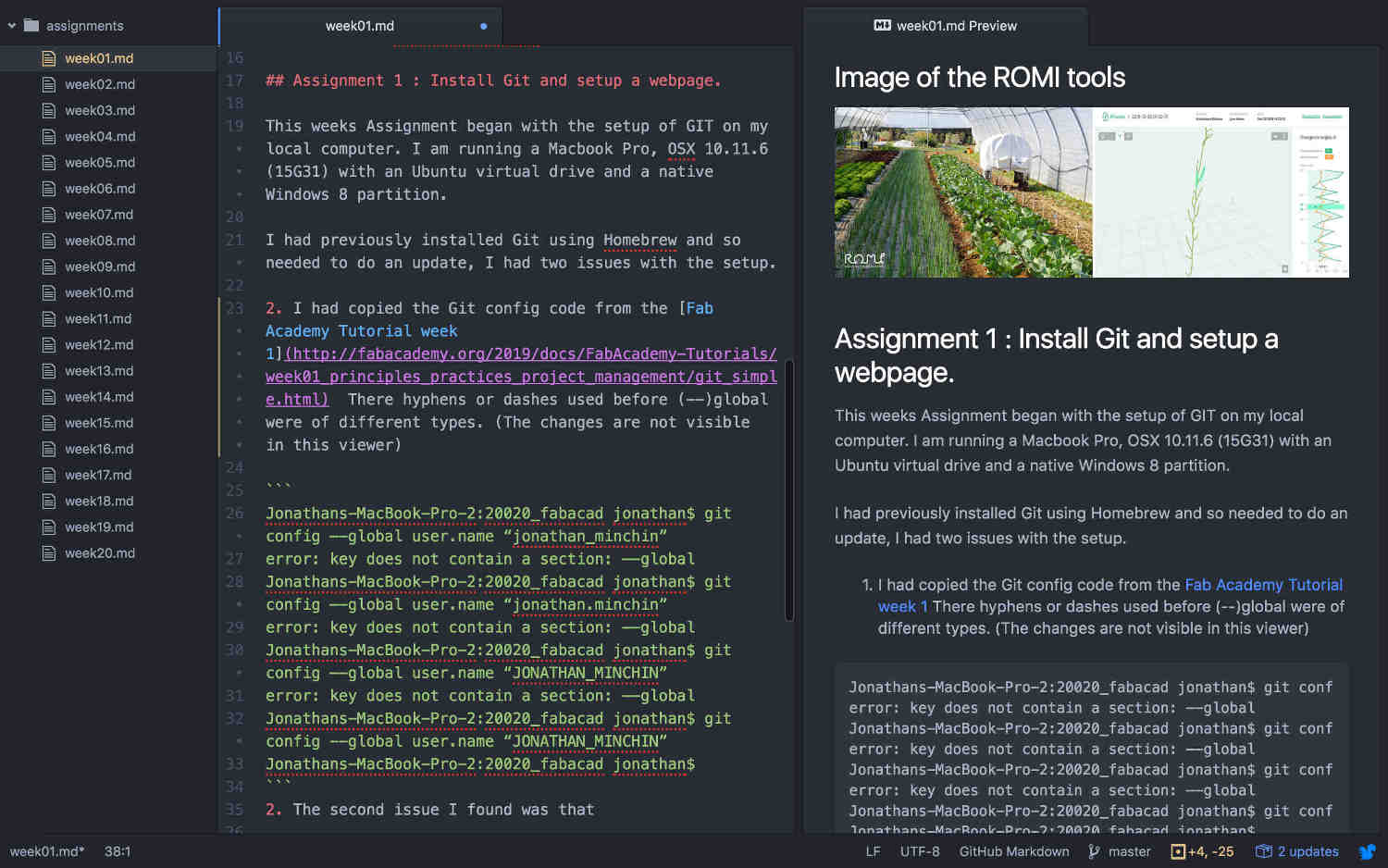Viewport: 1388px width, 868px height.
Task: Open week02.md in the tree view
Action: pyautogui.click(x=100, y=84)
